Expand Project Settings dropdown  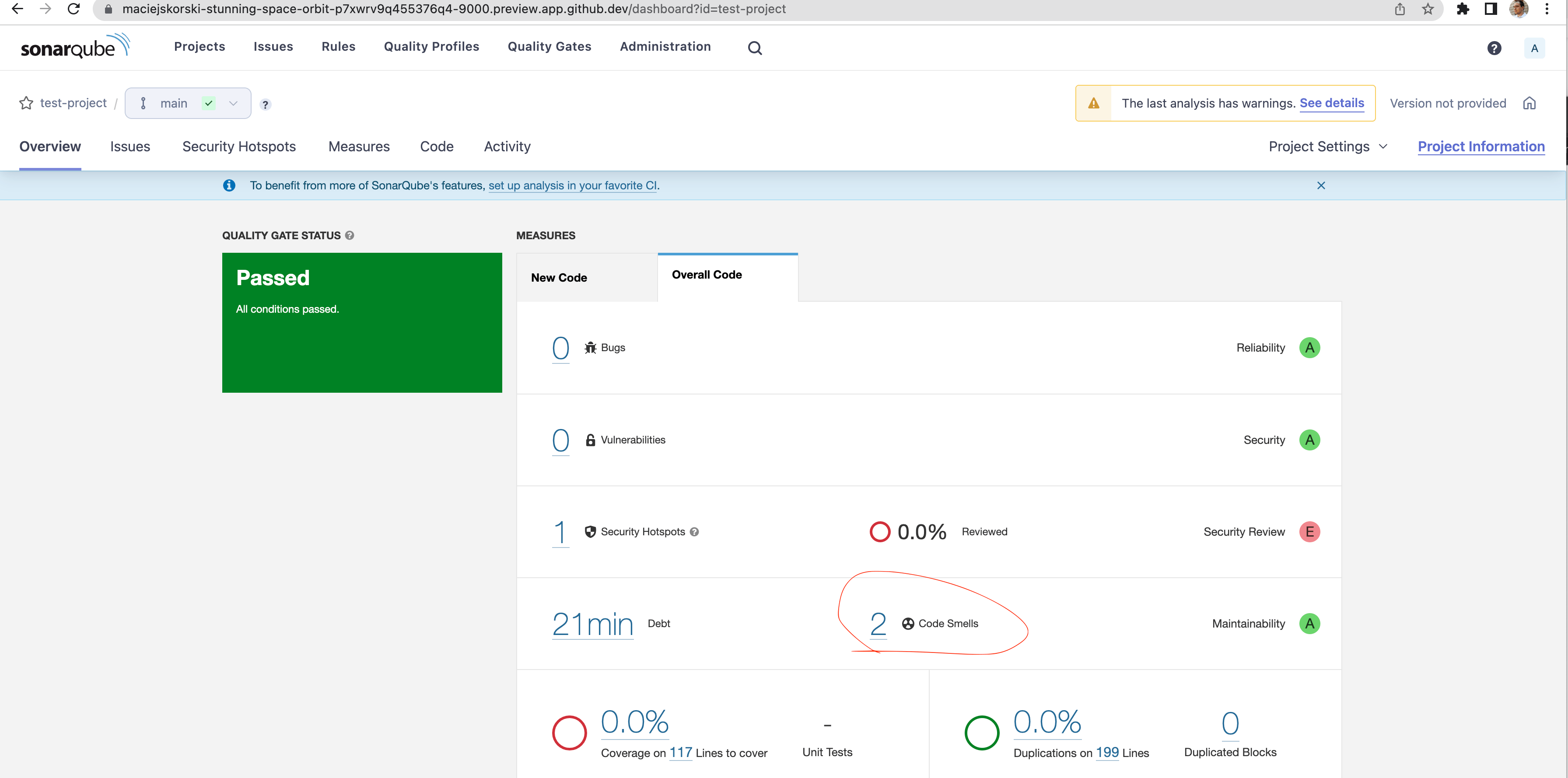1327,147
